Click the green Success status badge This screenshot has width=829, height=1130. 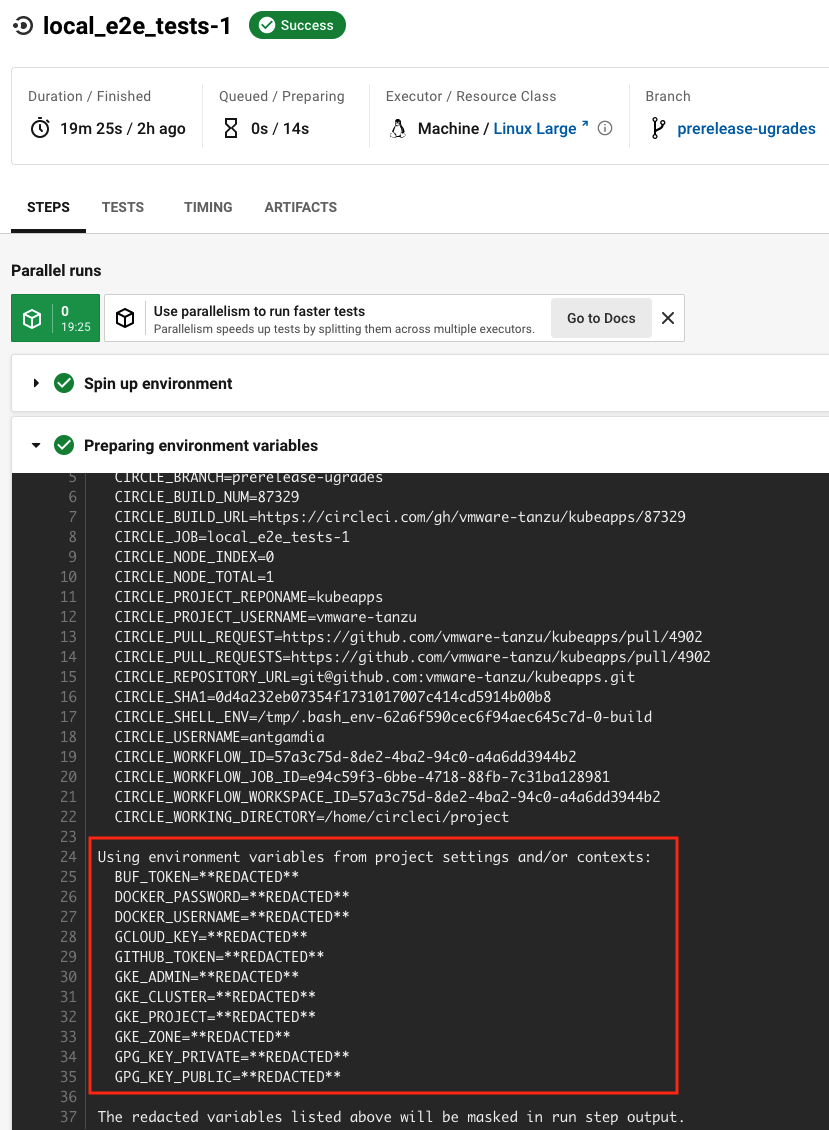coord(297,25)
